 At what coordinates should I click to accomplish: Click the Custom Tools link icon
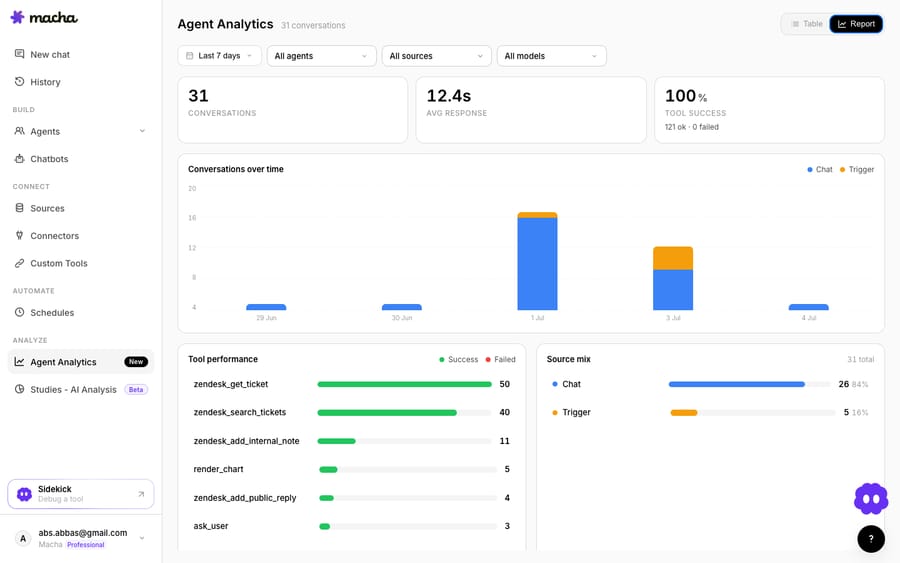[x=20, y=263]
